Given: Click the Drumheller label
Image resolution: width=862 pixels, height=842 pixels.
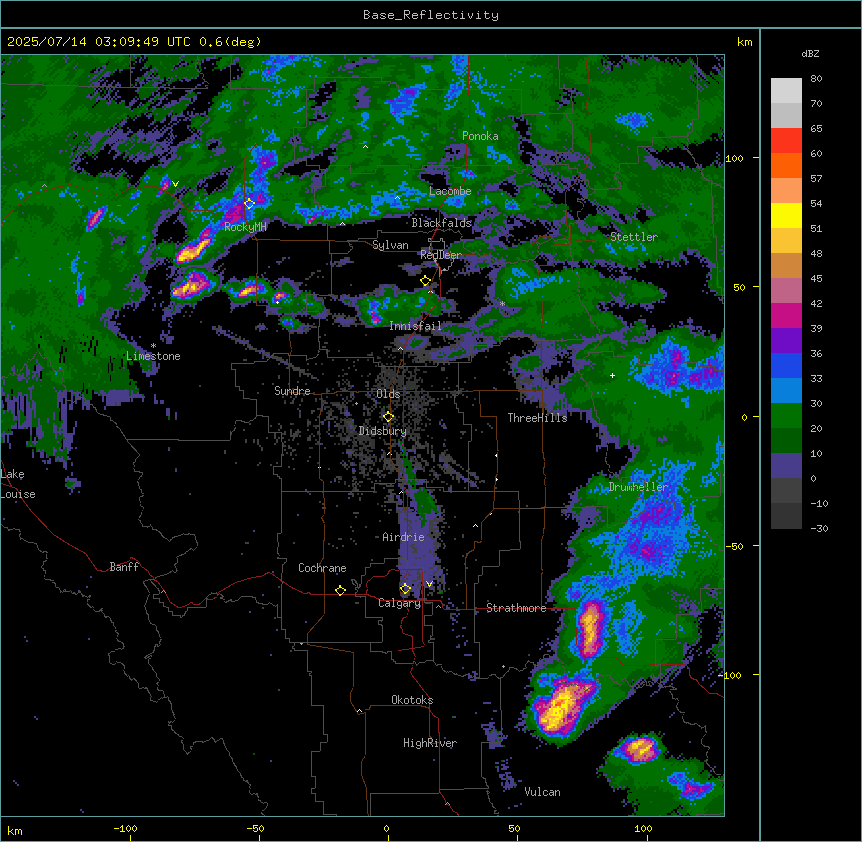Looking at the screenshot, I should click(638, 487).
